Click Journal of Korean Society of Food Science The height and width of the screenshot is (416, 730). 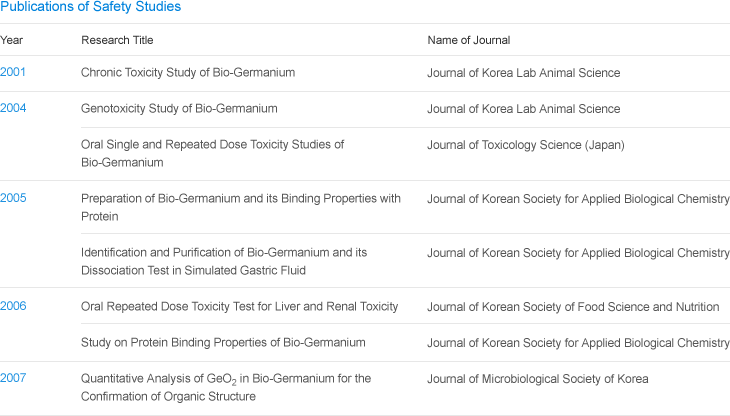pyautogui.click(x=573, y=307)
